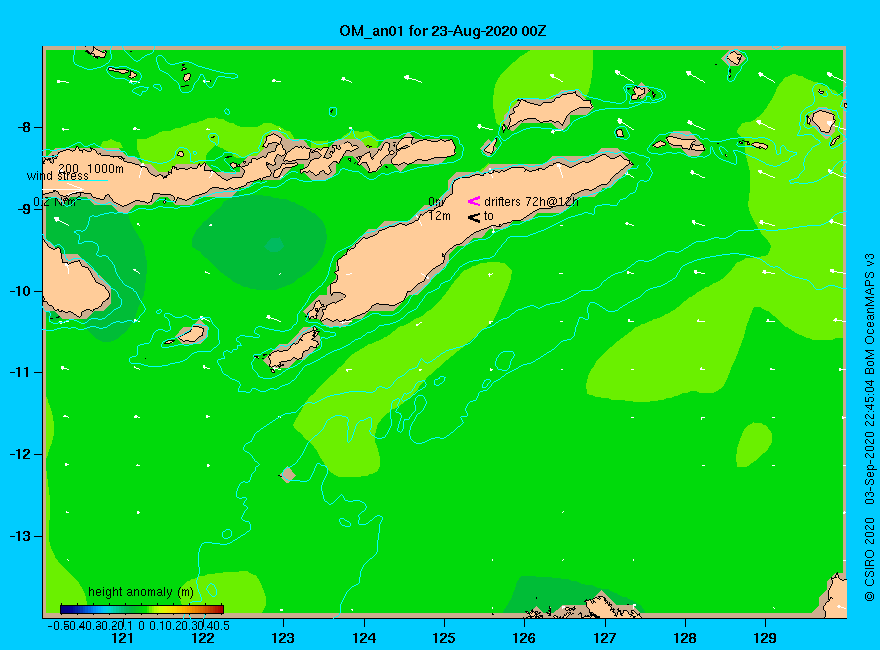Click the longitude label '124'
The image size is (880, 650).
pos(364,638)
